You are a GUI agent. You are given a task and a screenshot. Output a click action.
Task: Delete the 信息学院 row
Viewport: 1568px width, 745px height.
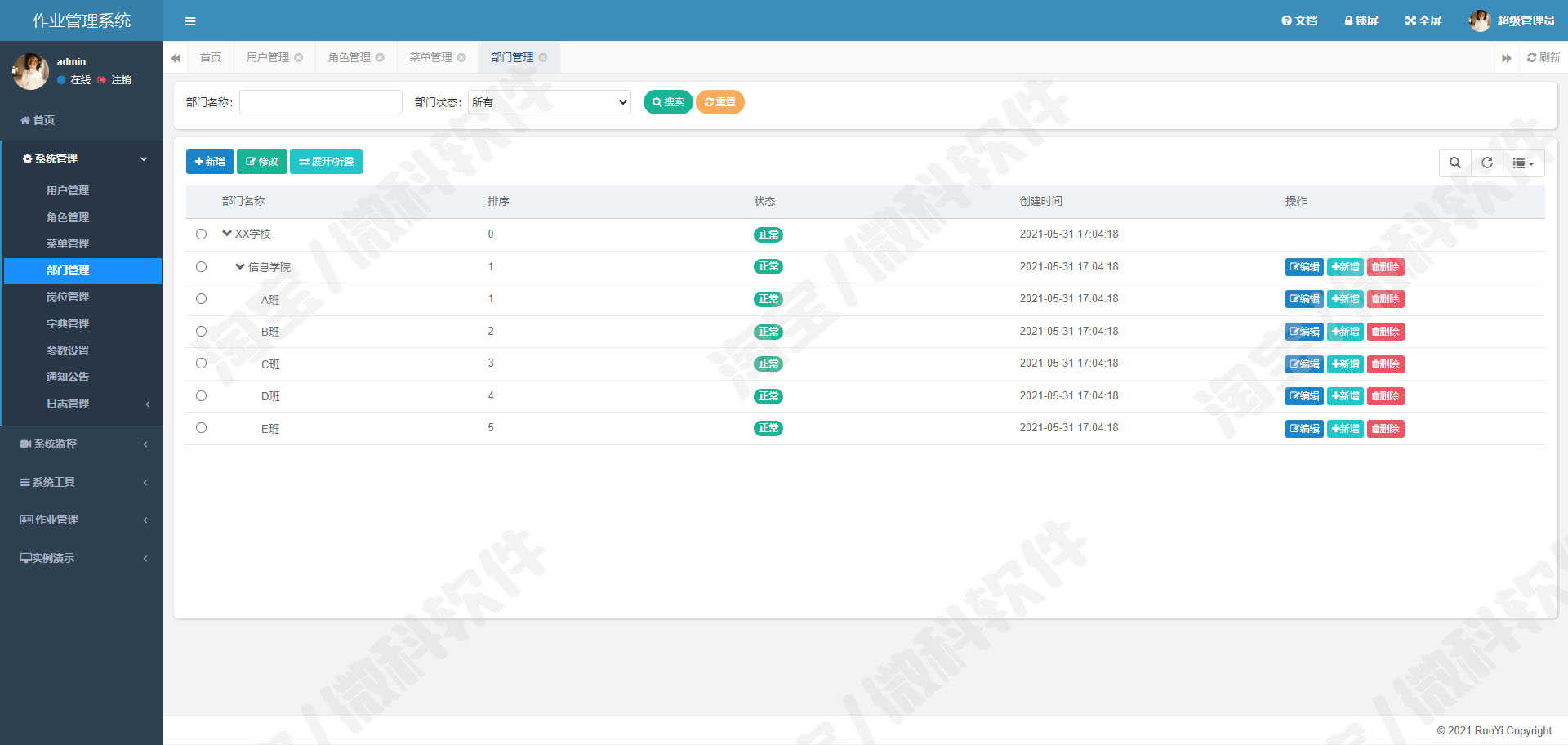pos(1386,267)
